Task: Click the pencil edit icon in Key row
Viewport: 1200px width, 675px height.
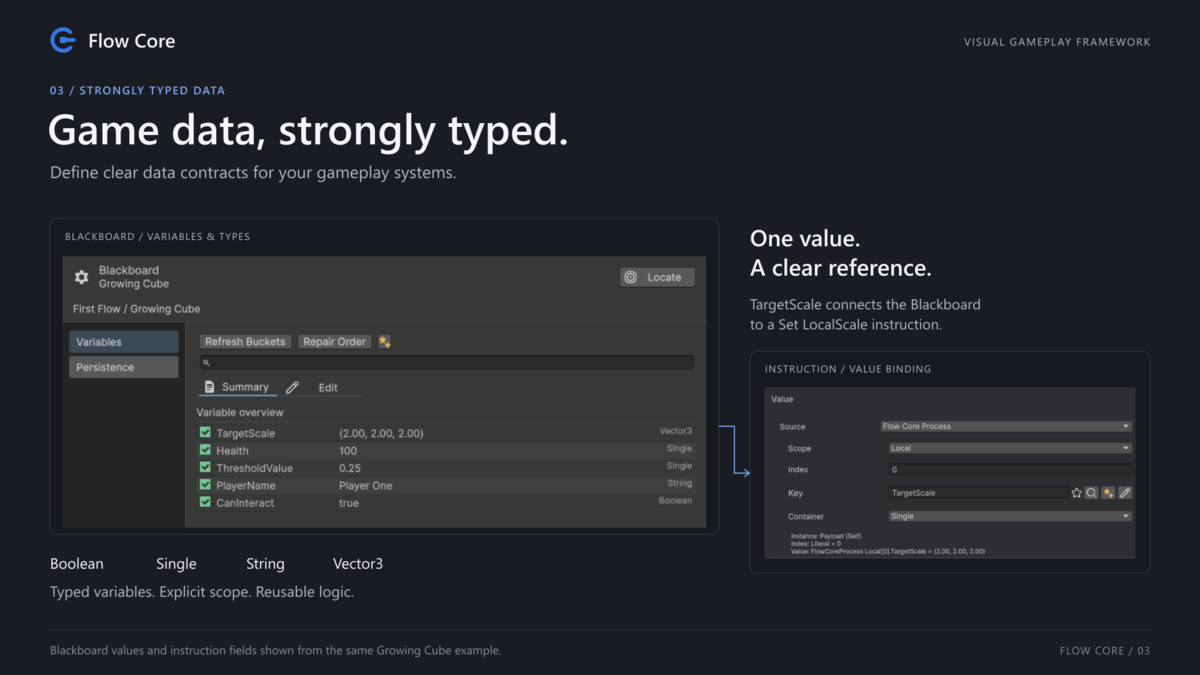Action: (x=1125, y=493)
